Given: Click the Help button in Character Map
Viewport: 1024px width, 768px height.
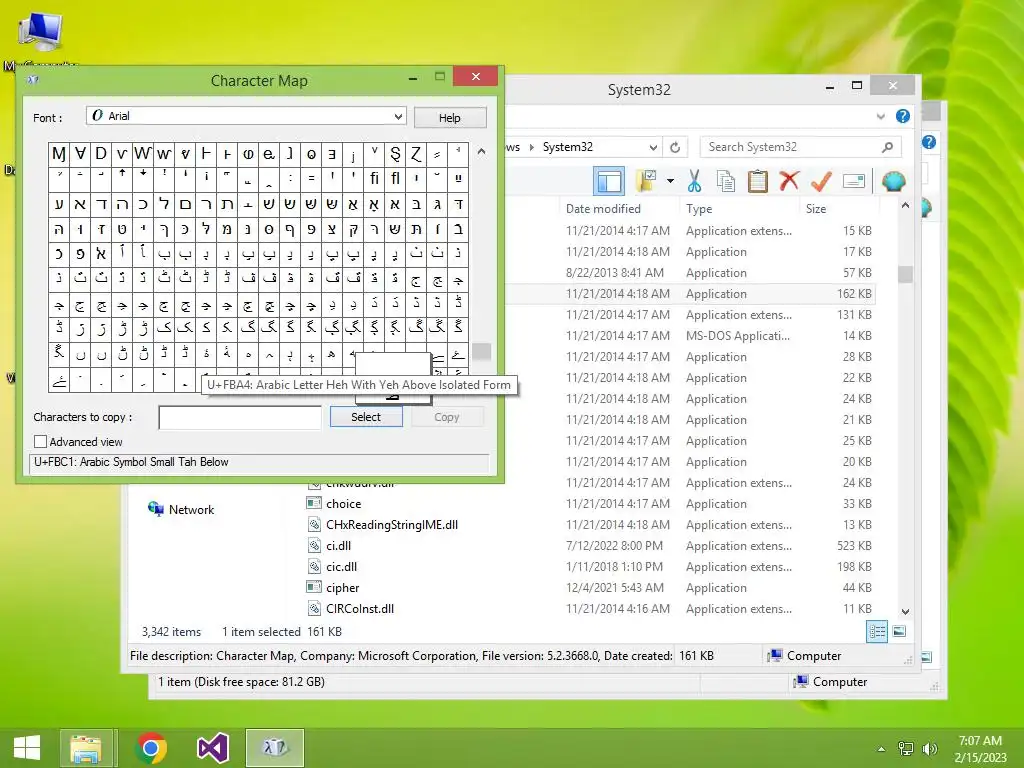Looking at the screenshot, I should tap(450, 118).
